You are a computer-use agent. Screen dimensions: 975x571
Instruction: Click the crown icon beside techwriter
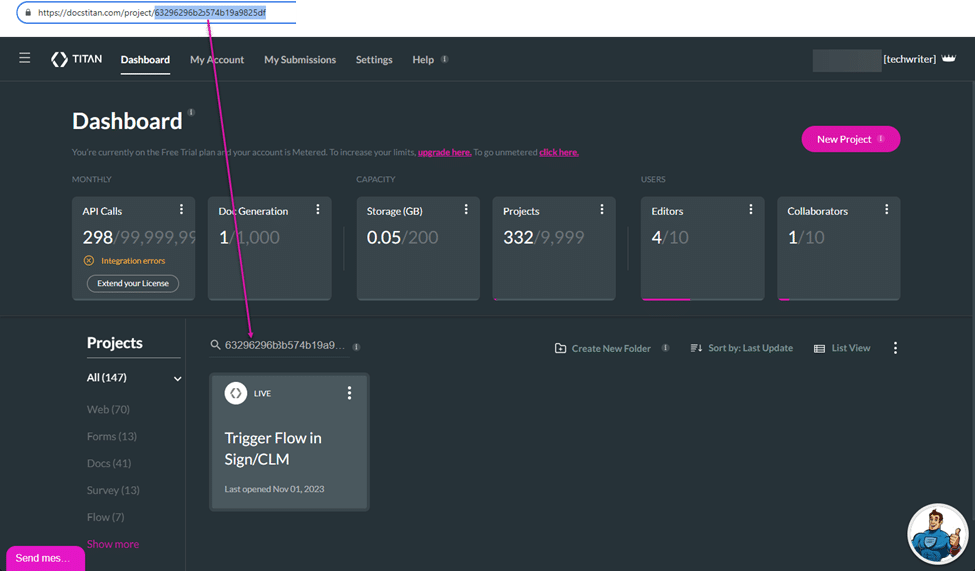coord(948,58)
